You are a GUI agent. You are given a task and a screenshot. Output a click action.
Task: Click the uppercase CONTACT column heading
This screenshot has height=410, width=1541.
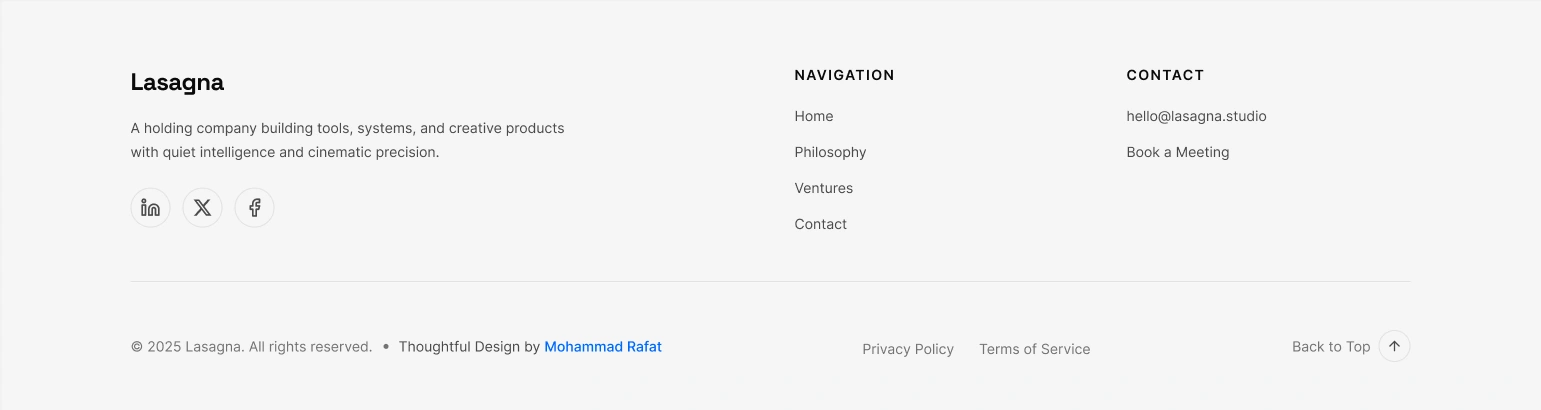point(1165,75)
